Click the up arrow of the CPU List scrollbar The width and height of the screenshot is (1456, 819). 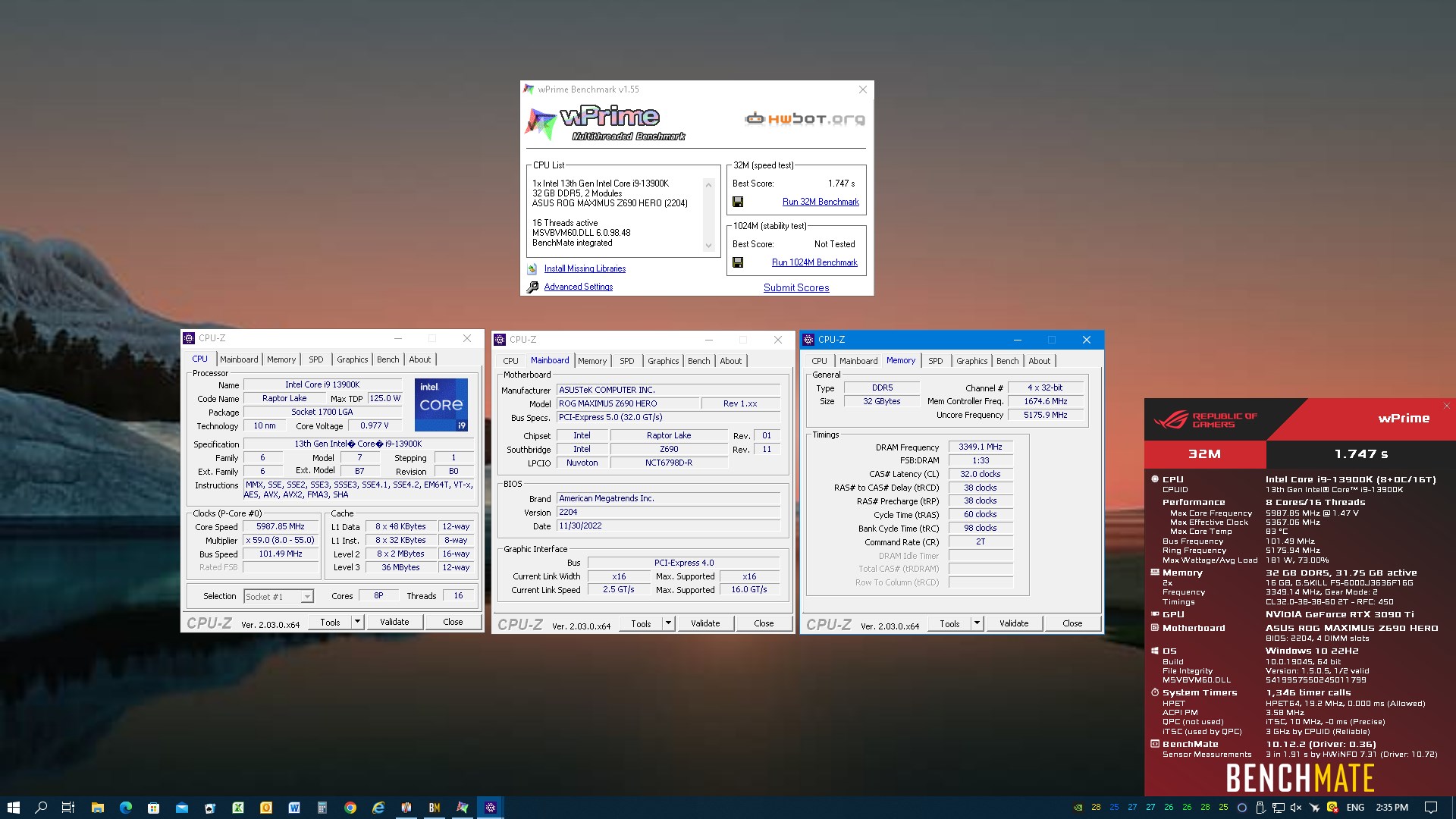709,184
